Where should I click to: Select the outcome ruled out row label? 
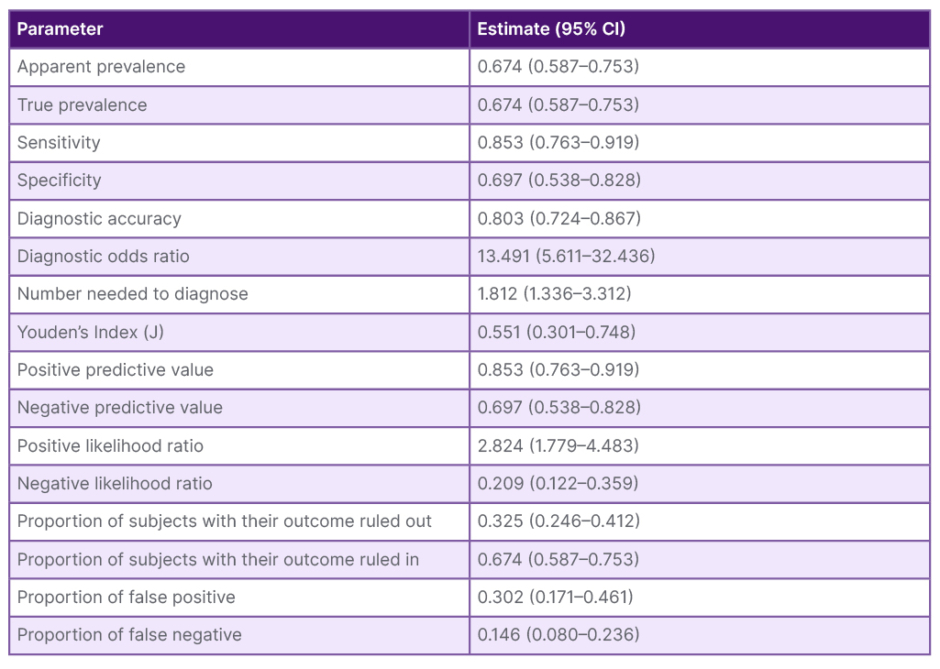click(224, 521)
